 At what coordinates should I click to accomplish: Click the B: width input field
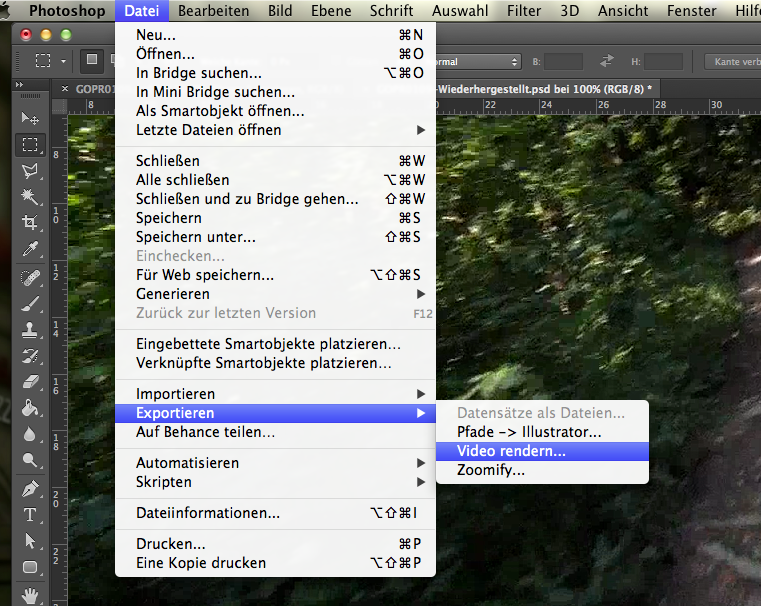tap(563, 62)
